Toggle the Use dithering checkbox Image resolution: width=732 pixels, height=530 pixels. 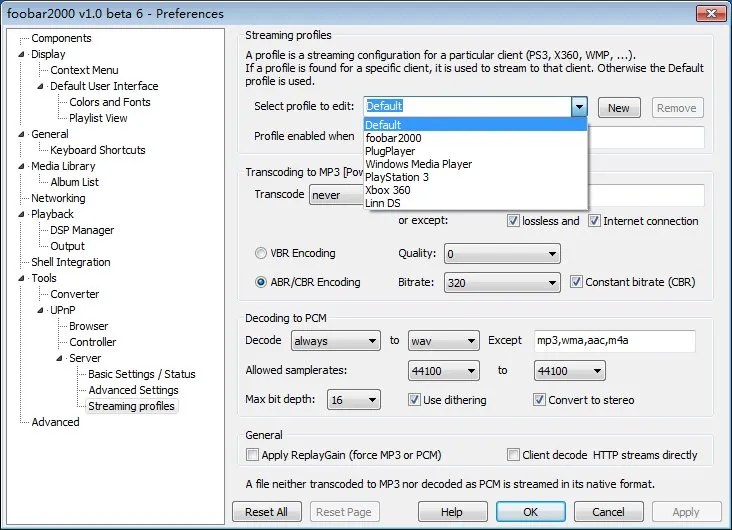[414, 400]
